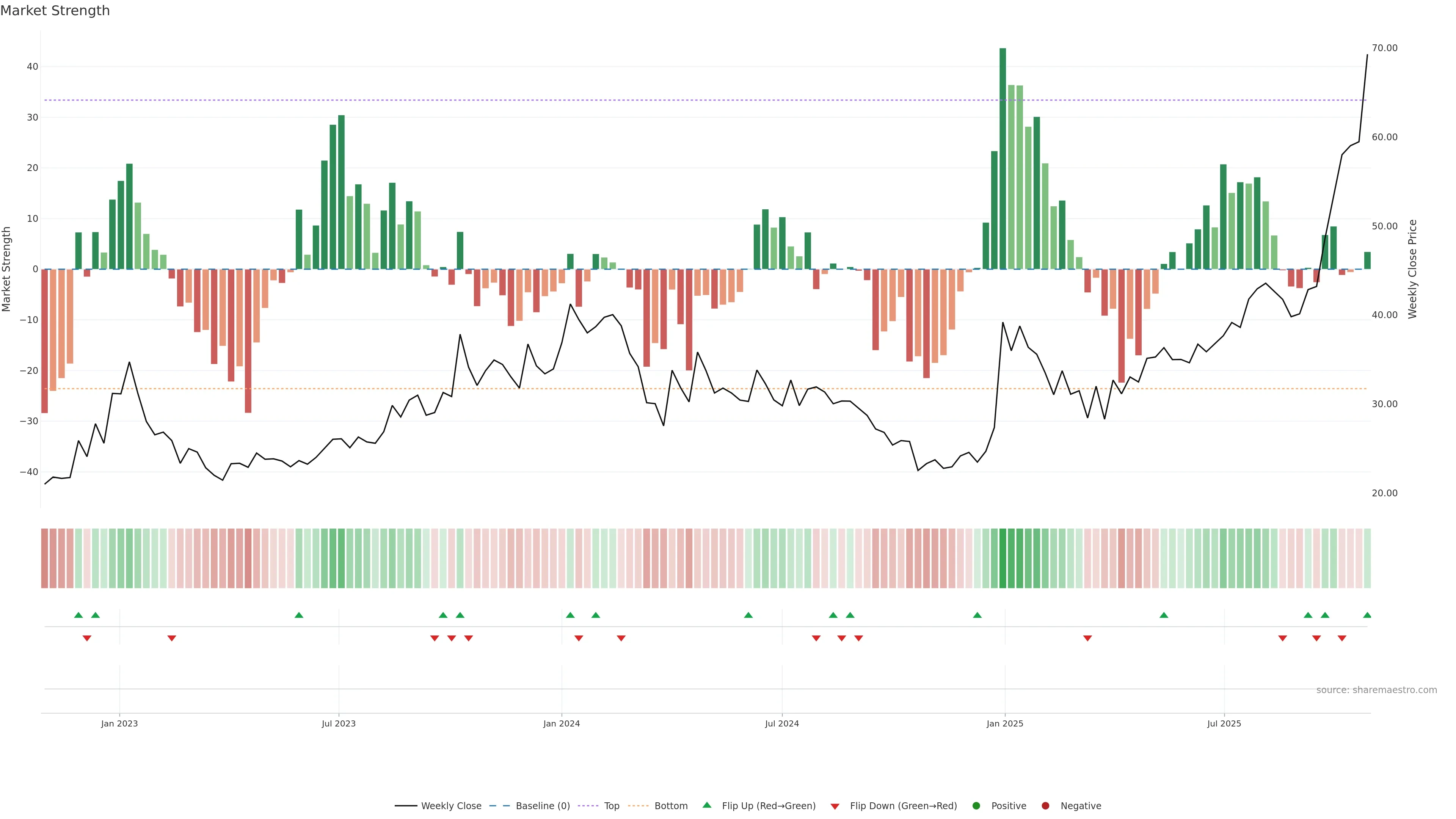Click the Flip Down red triangle legend icon
1456x819 pixels.
coord(835,806)
